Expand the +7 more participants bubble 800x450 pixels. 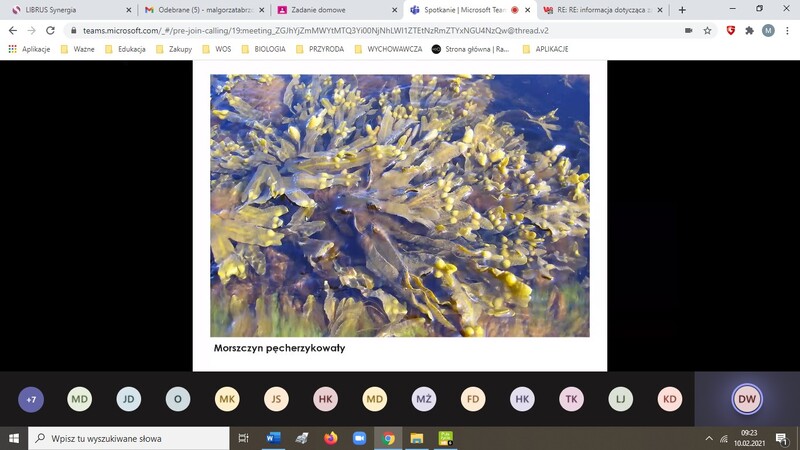pos(31,399)
